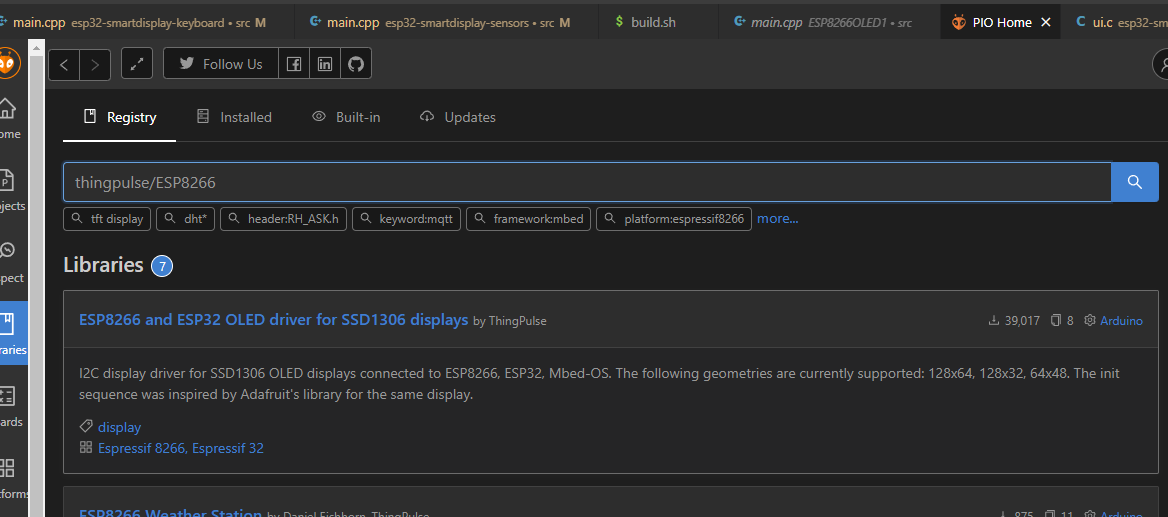Open ESP8266 and ESP32 OLED driver library

273,320
